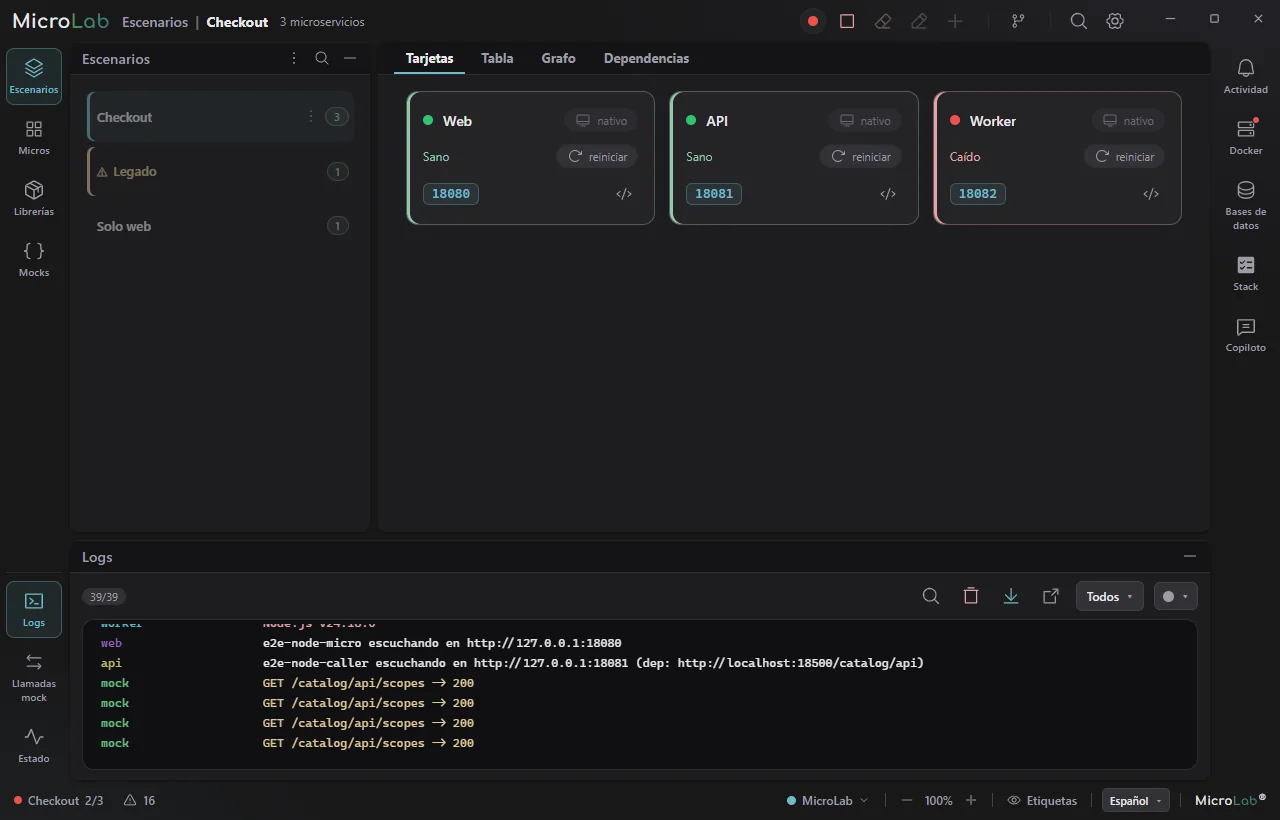The image size is (1280, 820).
Task: Click the warnings count 16
Action: click(139, 801)
